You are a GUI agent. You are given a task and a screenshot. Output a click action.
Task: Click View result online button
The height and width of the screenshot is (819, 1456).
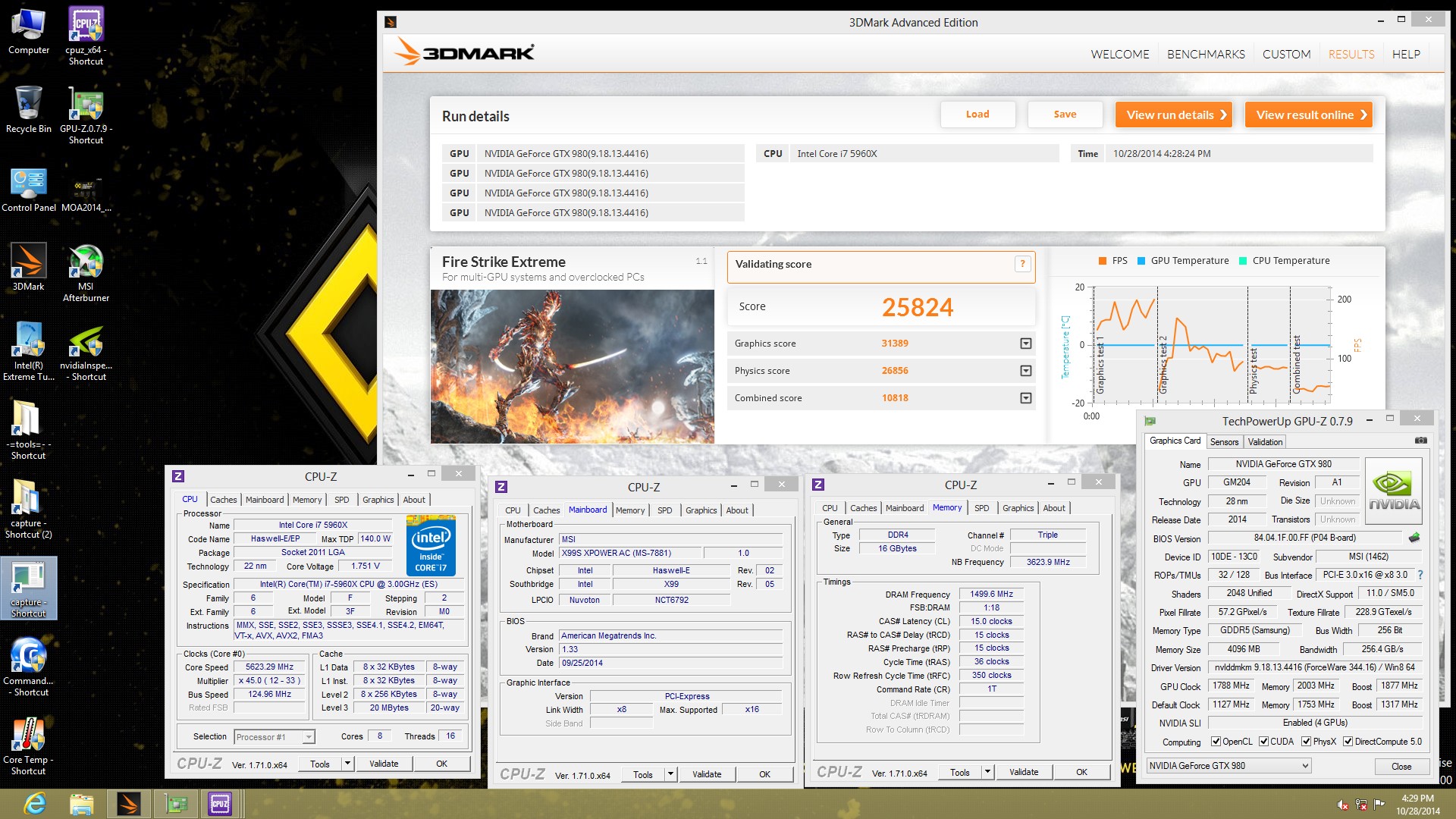click(1309, 115)
